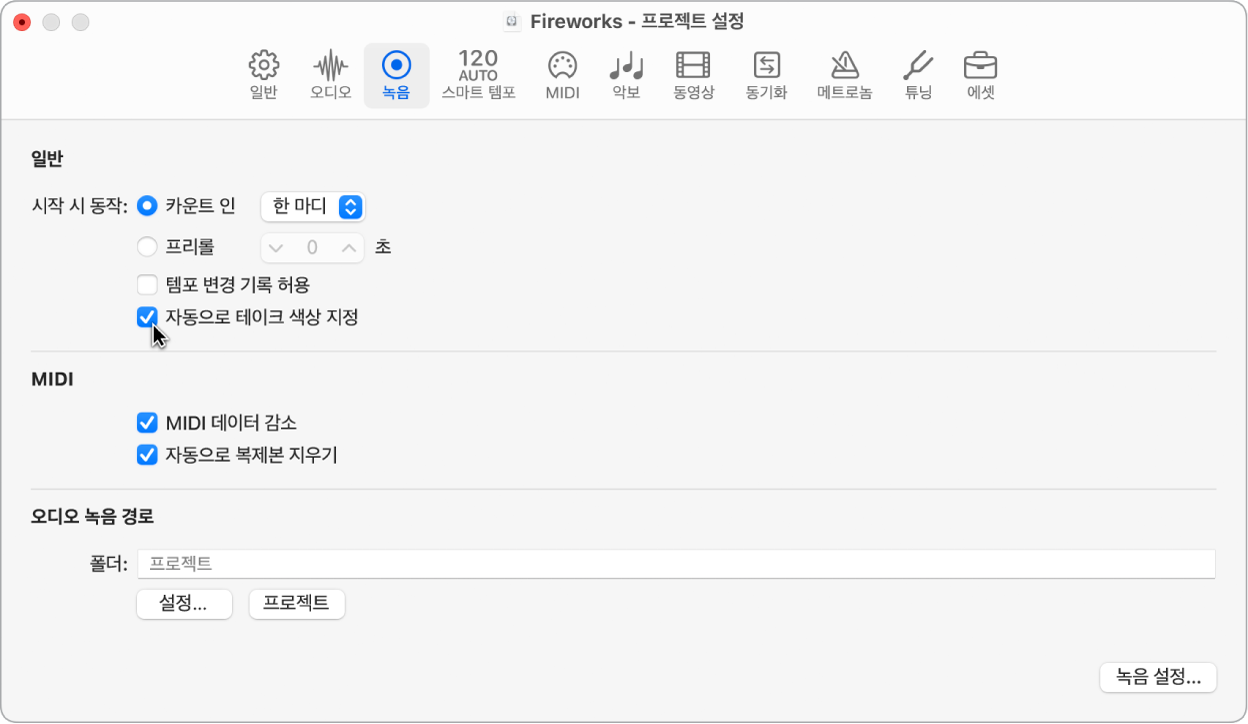The image size is (1248, 724).
Task: Click the pre-roll seconds decrease arrow
Action: click(277, 248)
